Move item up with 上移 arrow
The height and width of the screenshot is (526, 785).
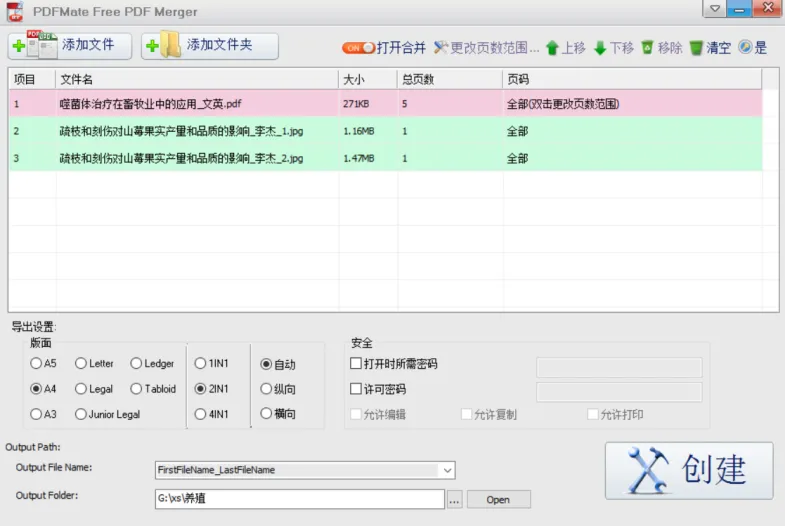coord(552,48)
